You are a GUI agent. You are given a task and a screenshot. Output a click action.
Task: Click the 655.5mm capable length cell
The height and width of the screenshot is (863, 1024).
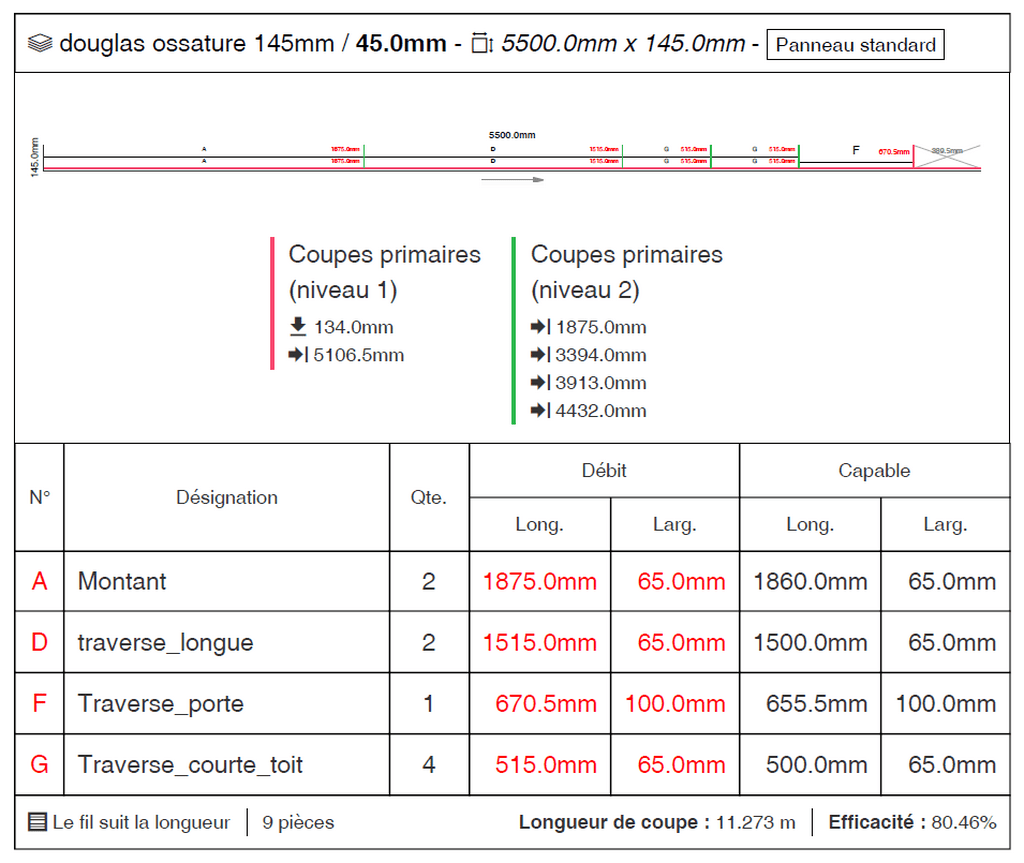click(810, 704)
